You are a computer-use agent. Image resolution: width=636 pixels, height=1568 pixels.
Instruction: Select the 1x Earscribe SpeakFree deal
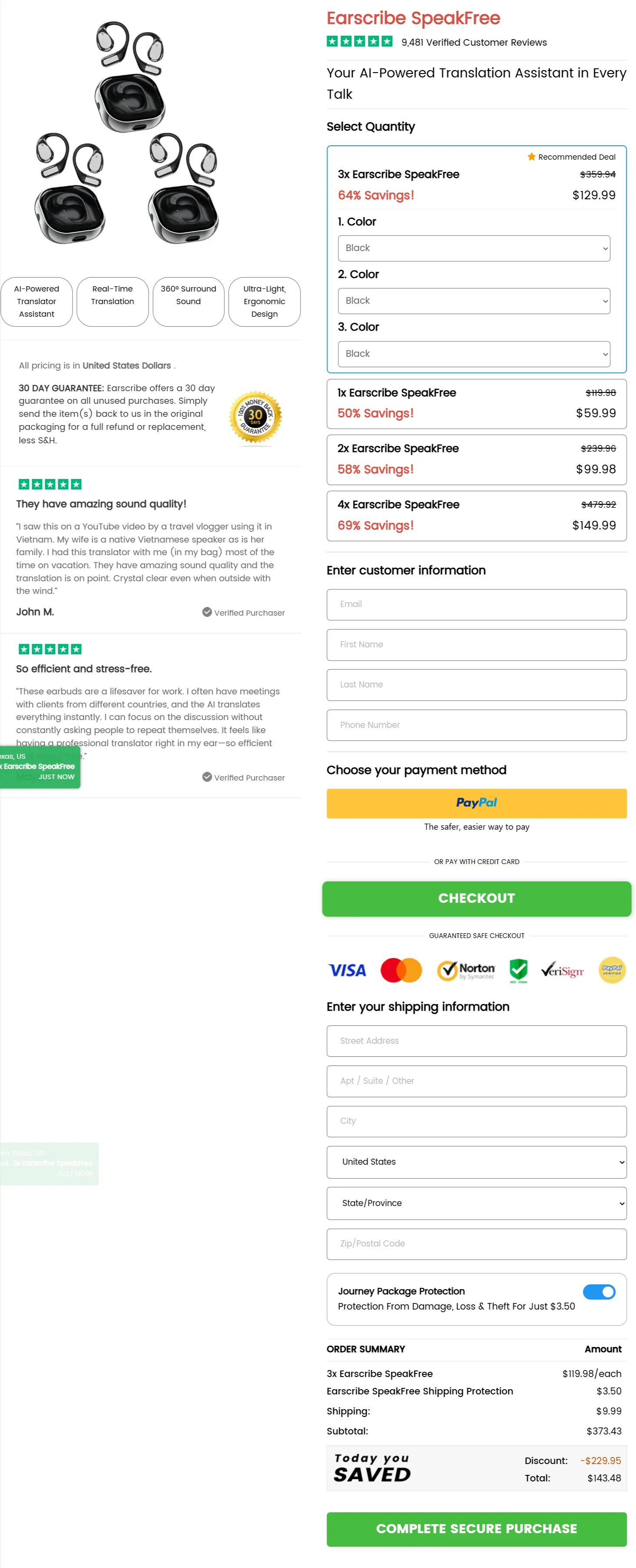tap(476, 404)
